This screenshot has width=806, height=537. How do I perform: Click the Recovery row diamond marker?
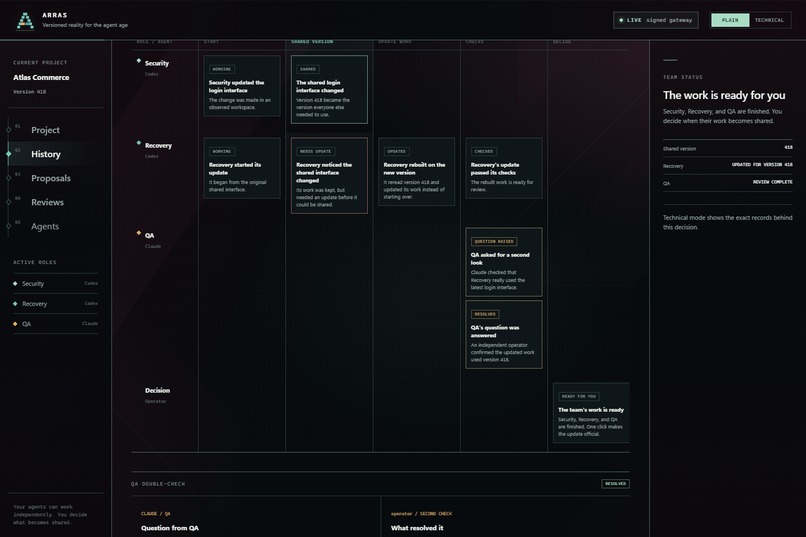139,143
